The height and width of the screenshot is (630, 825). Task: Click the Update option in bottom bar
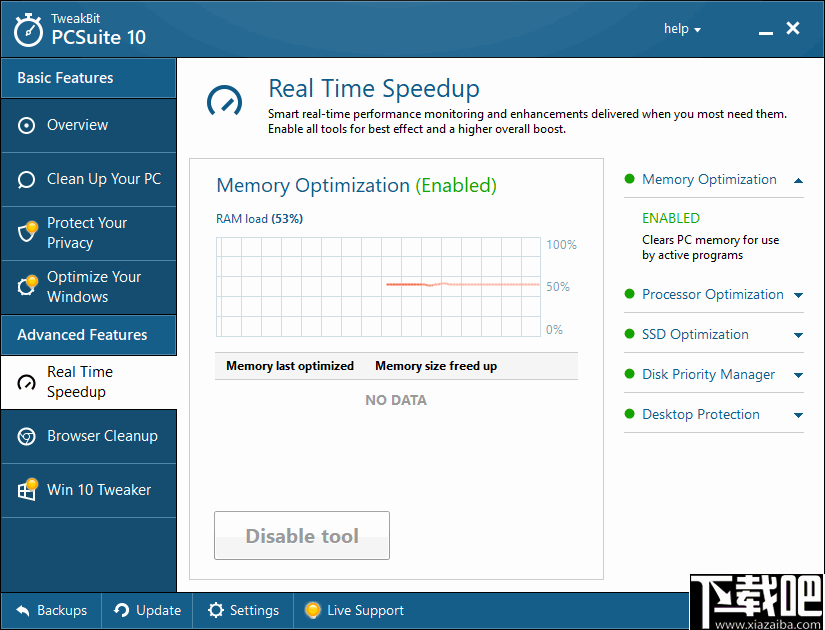pyautogui.click(x=147, y=610)
